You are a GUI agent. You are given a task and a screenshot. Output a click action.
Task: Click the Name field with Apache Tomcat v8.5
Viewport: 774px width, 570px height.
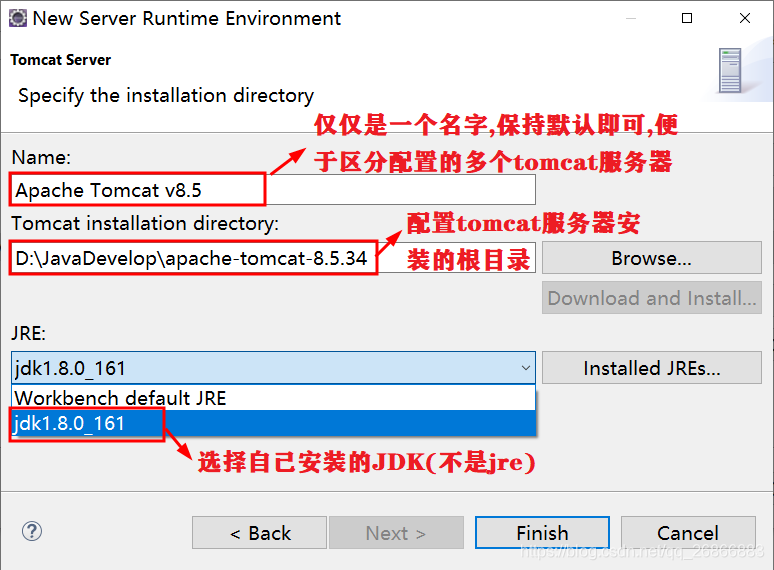click(273, 190)
